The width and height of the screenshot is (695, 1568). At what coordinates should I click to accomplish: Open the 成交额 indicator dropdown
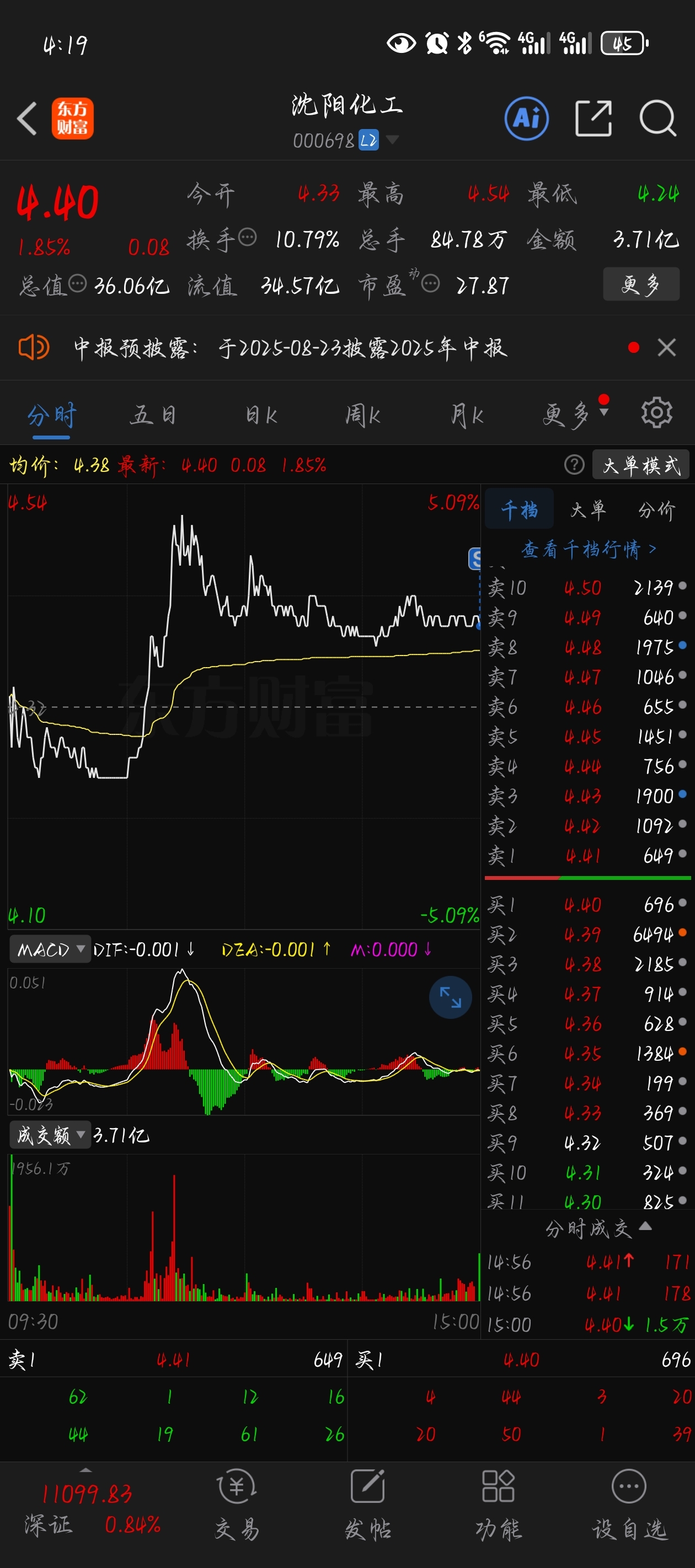50,1135
